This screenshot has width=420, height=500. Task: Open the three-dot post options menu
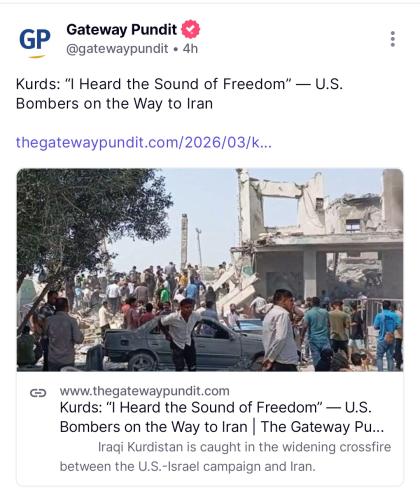(x=393, y=39)
